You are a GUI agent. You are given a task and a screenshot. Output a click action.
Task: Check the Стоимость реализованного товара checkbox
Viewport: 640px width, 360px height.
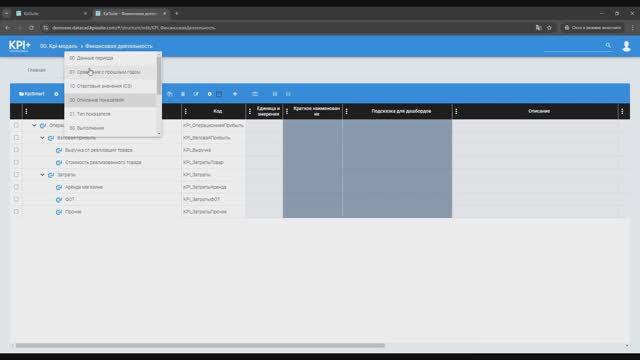[x=16, y=162]
